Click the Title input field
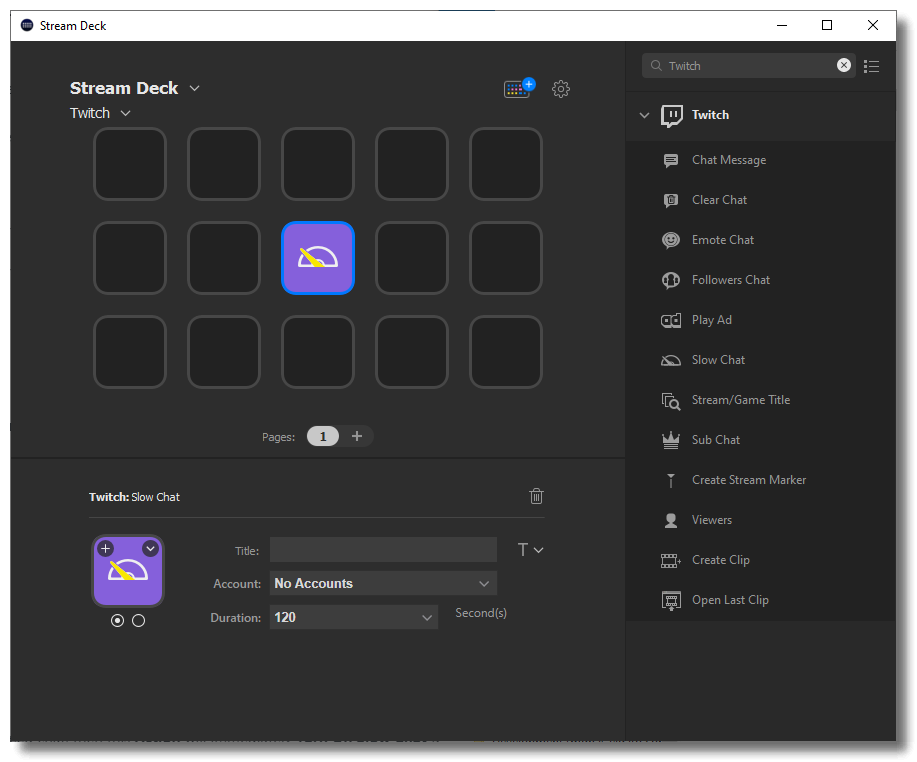The height and width of the screenshot is (762, 917). click(x=383, y=550)
